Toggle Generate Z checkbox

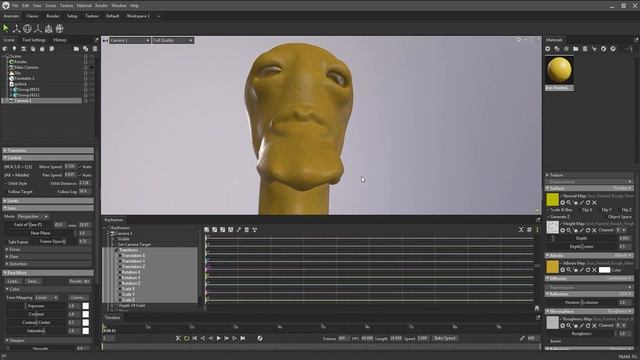[549, 217]
